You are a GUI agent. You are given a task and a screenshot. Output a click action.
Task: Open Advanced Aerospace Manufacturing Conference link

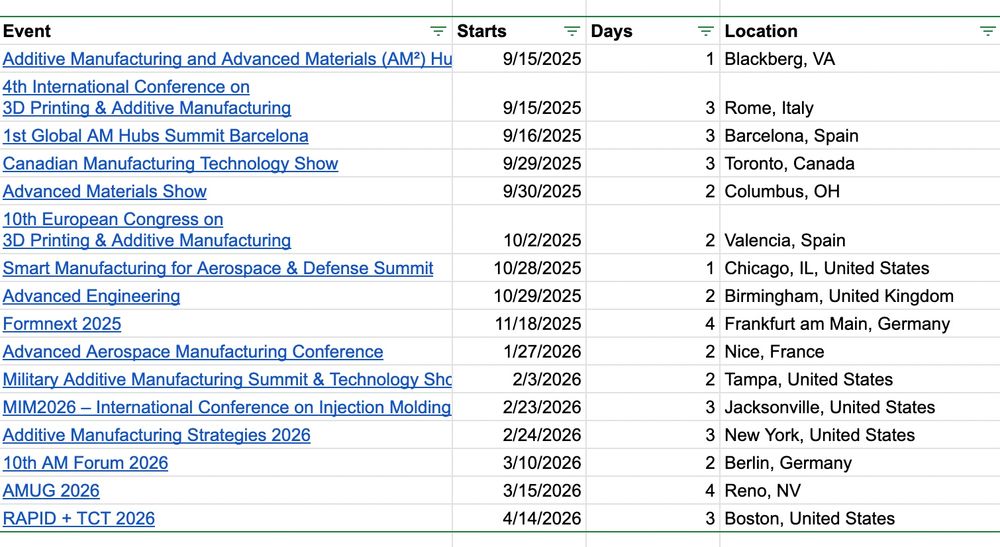193,352
